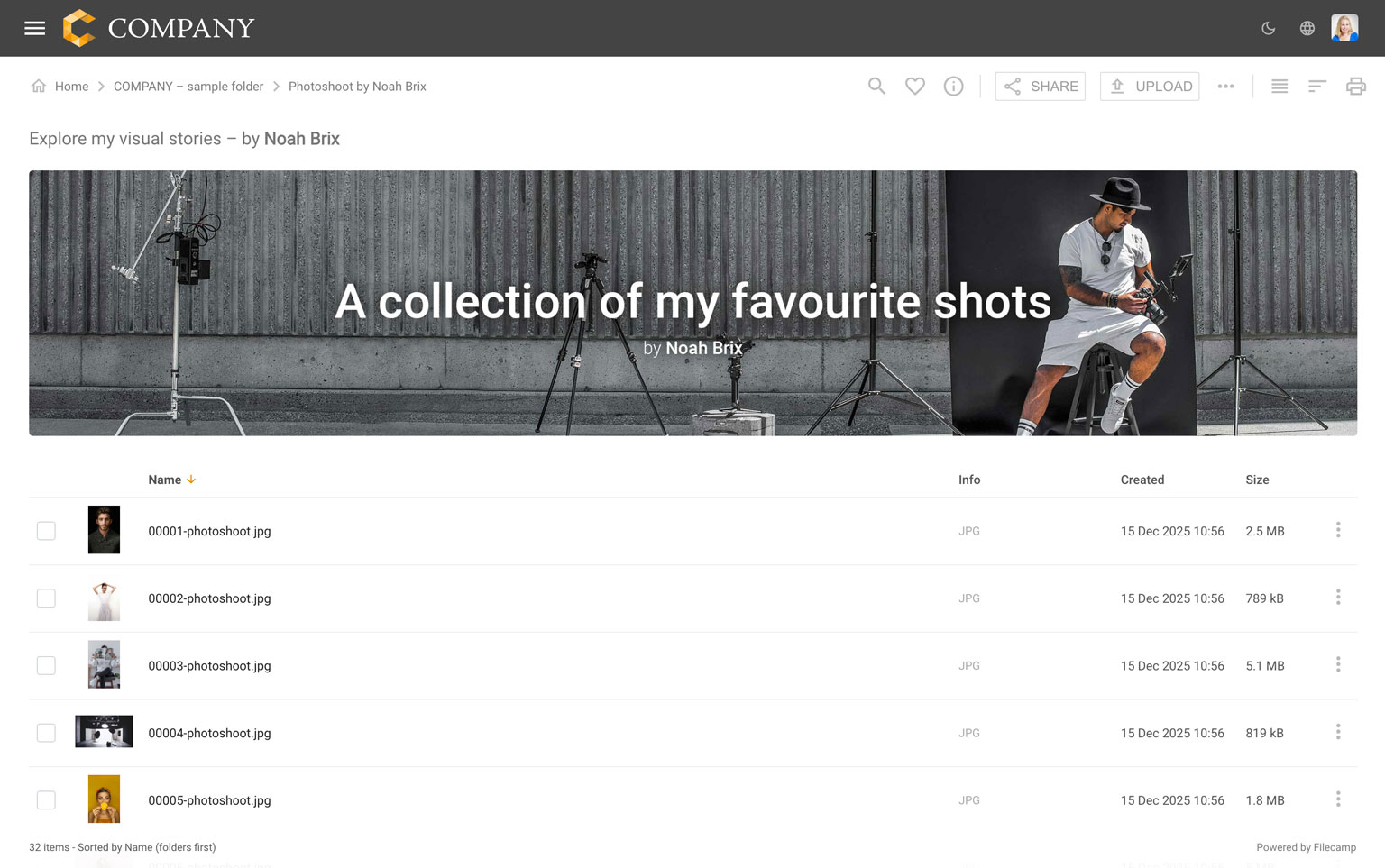Click the print icon
1385x868 pixels.
point(1355,87)
